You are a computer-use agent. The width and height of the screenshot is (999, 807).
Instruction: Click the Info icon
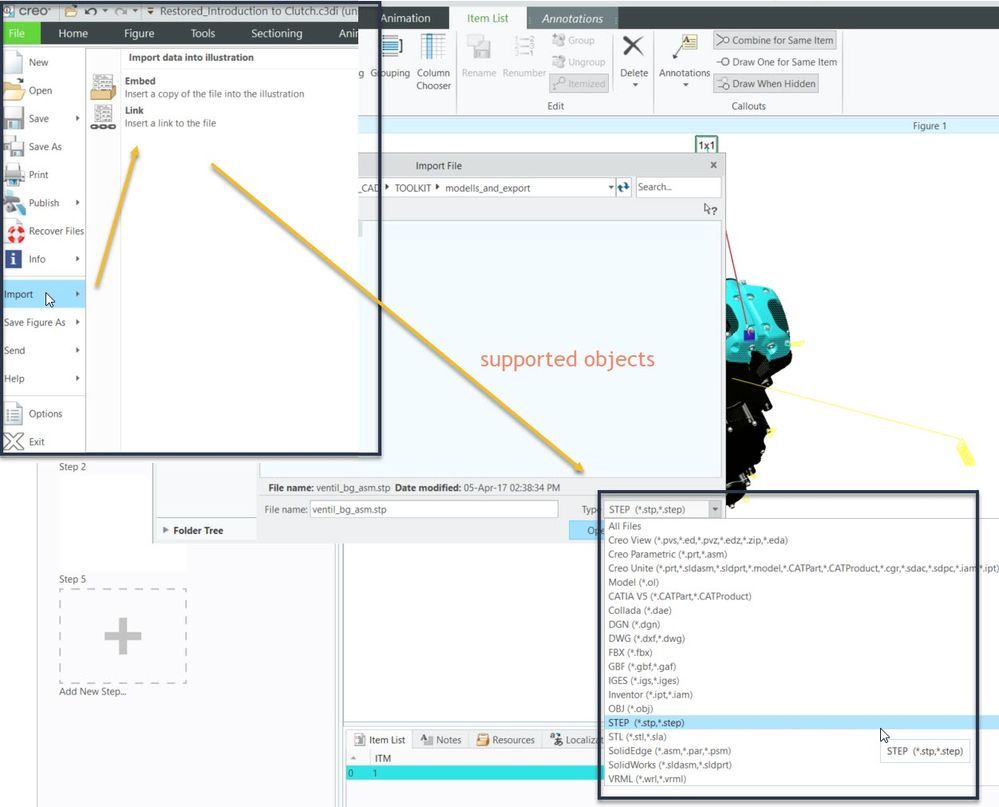(x=13, y=259)
